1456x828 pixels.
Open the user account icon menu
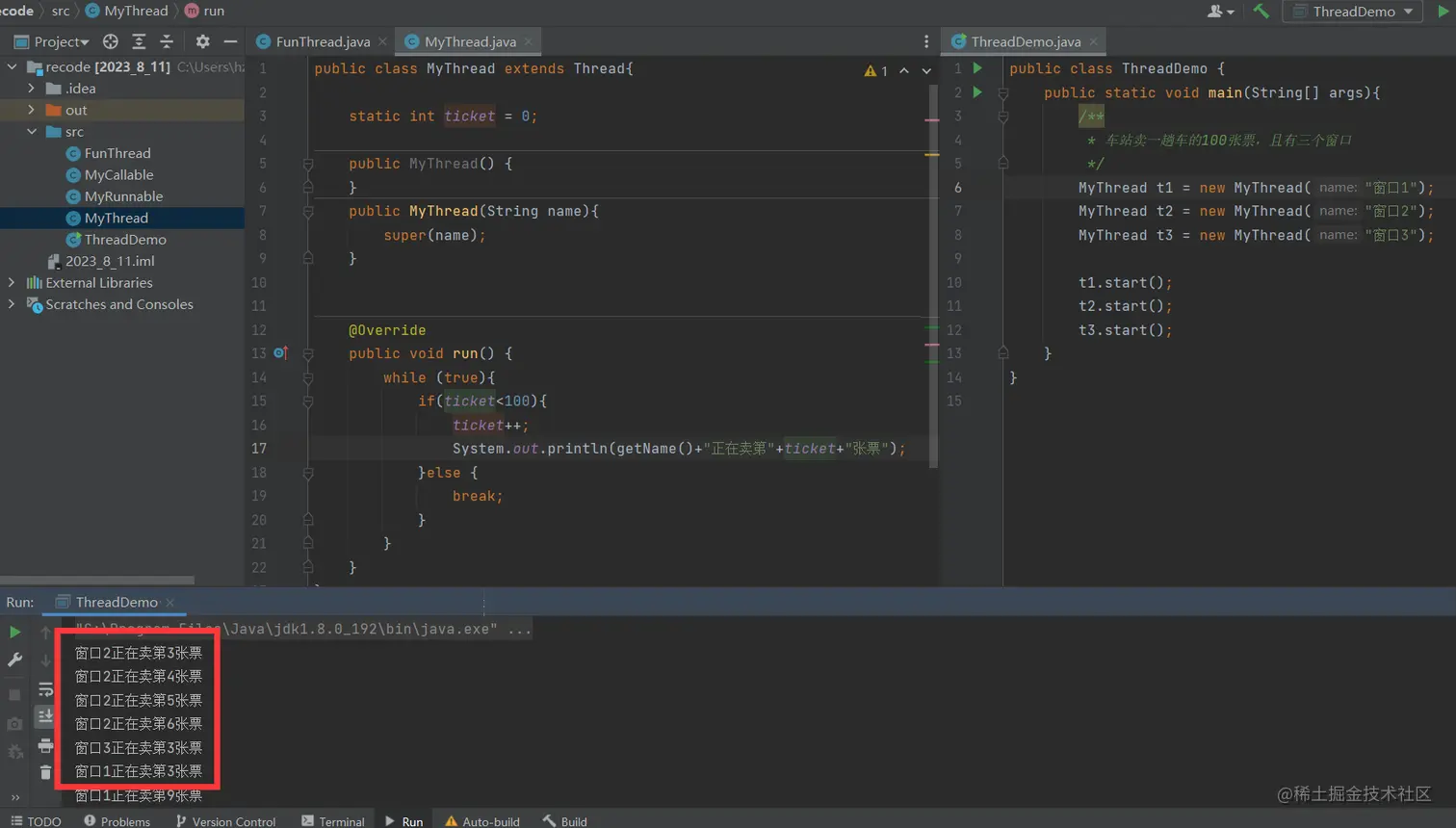pos(1220,12)
